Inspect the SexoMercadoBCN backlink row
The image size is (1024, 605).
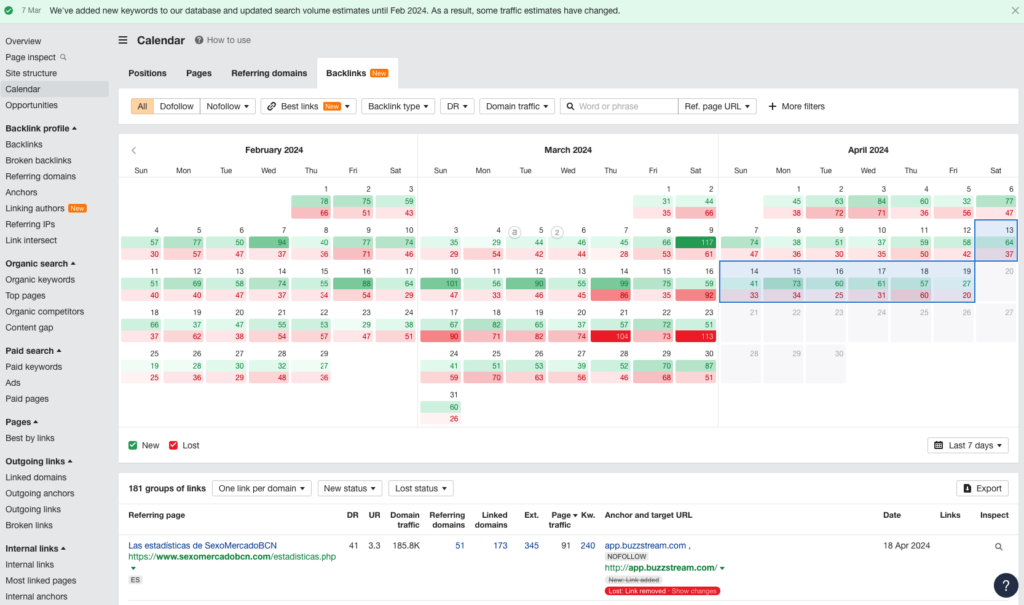click(997, 546)
